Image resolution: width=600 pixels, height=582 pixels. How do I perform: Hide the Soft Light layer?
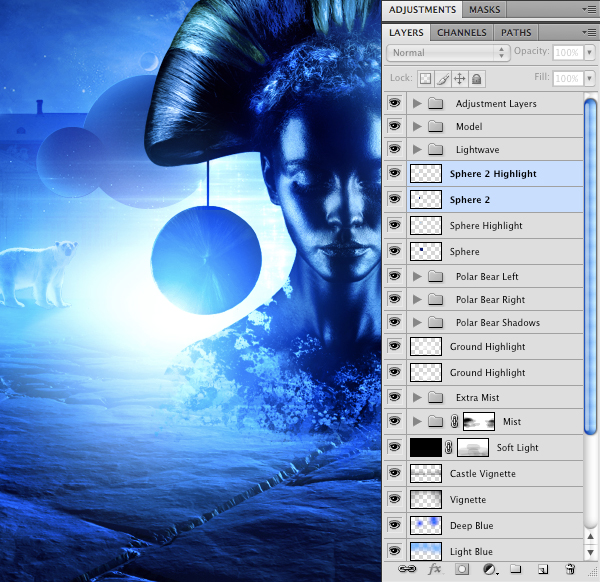[x=395, y=447]
